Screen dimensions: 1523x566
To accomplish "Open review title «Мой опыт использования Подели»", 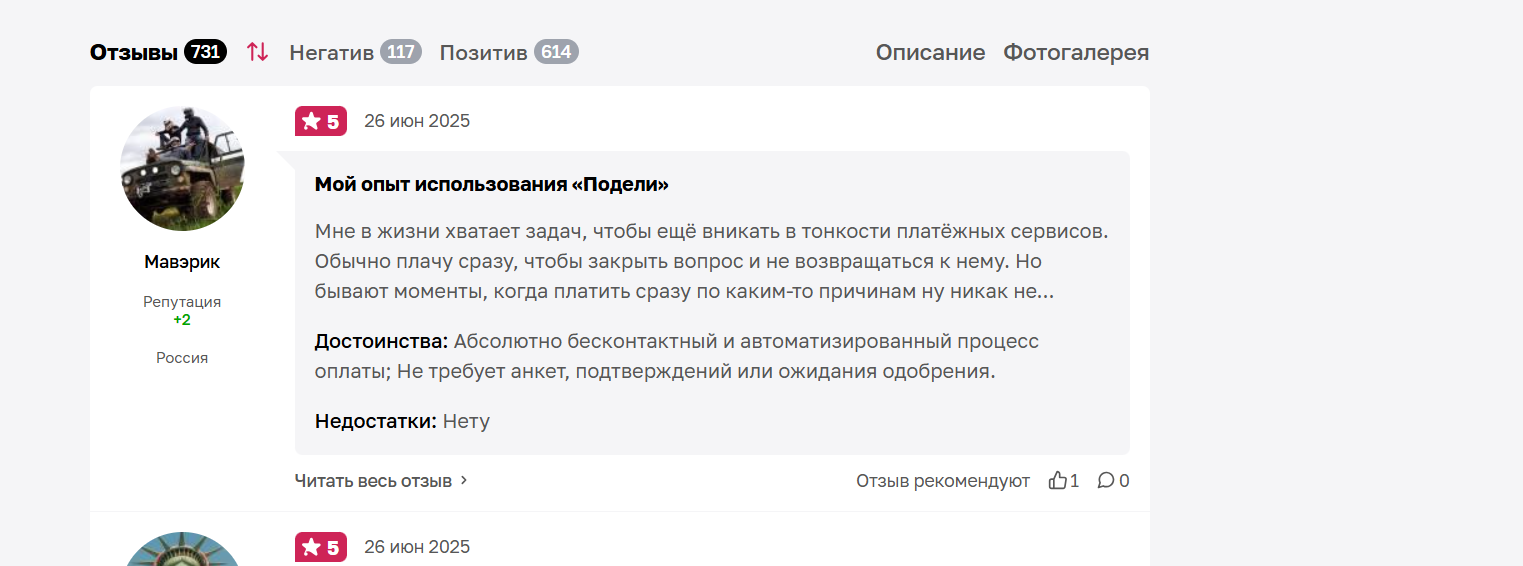I will coord(491,185).
